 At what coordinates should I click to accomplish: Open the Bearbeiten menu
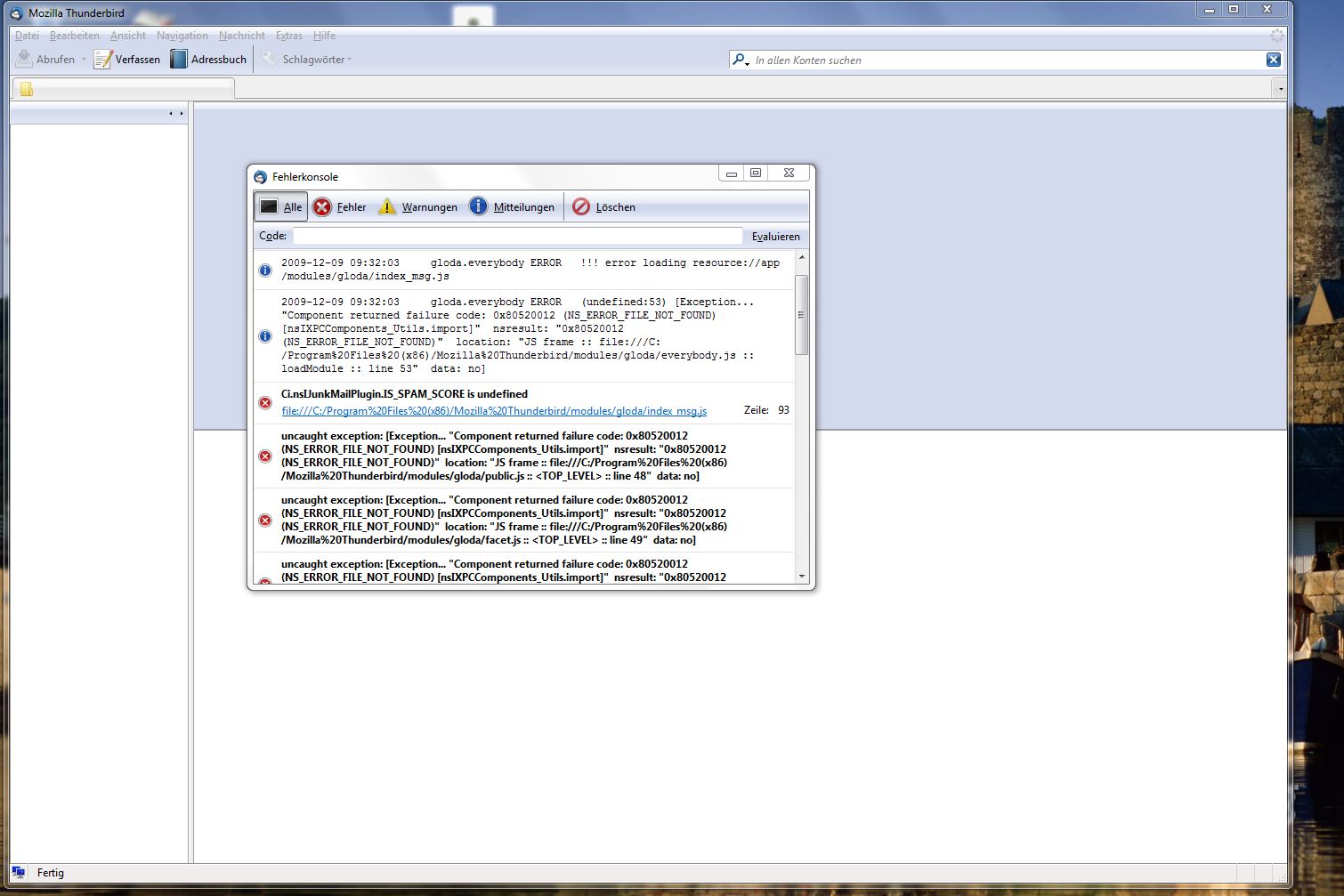click(75, 36)
